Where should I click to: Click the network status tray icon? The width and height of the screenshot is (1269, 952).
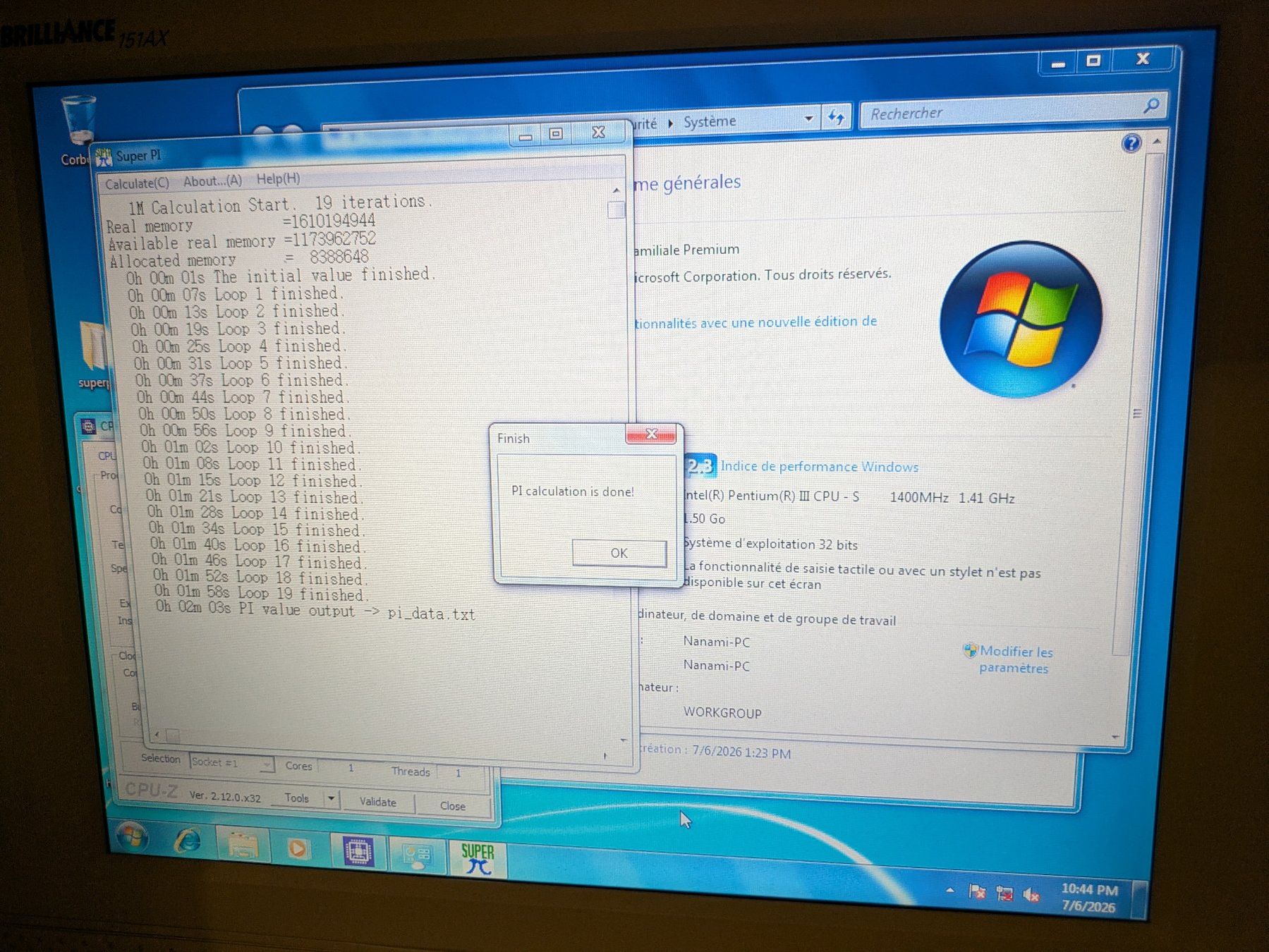coord(1004,894)
